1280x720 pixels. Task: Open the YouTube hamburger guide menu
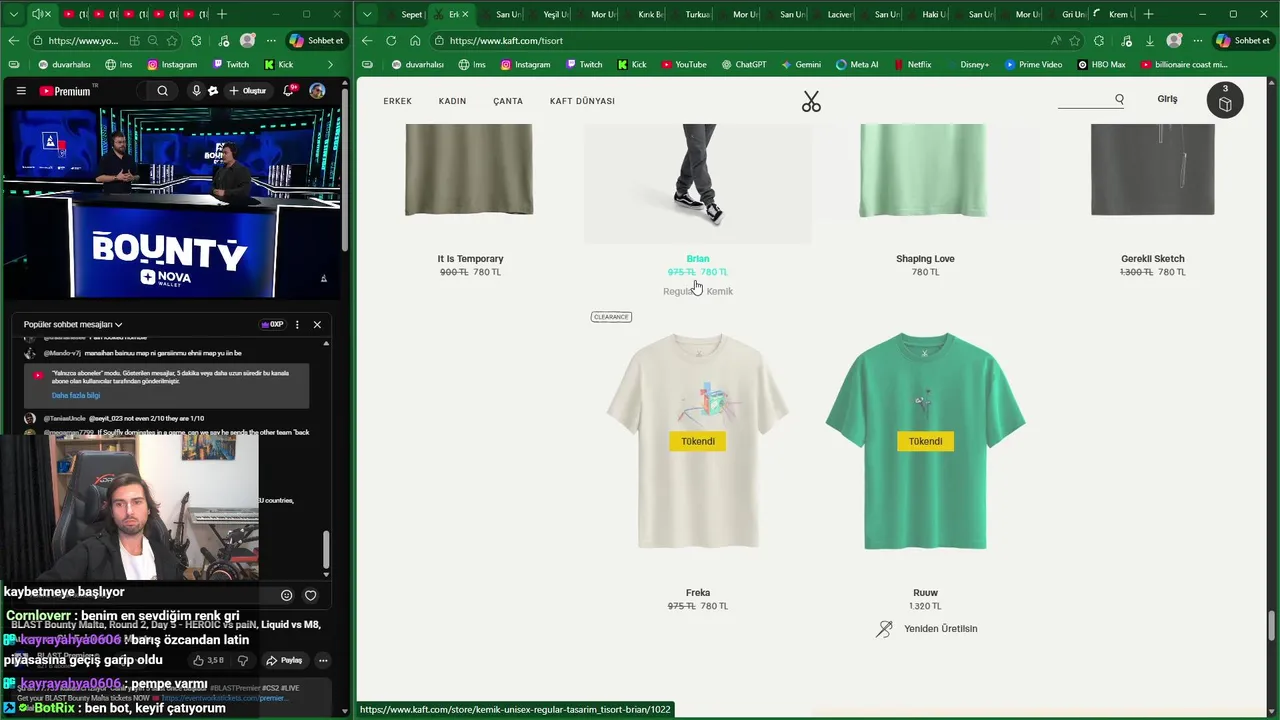coord(21,91)
